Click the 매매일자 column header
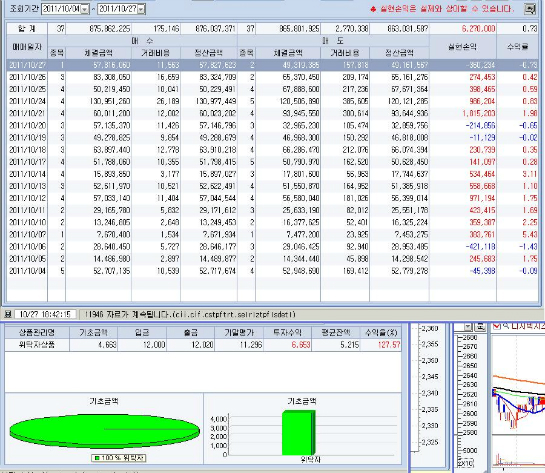 tap(27, 47)
